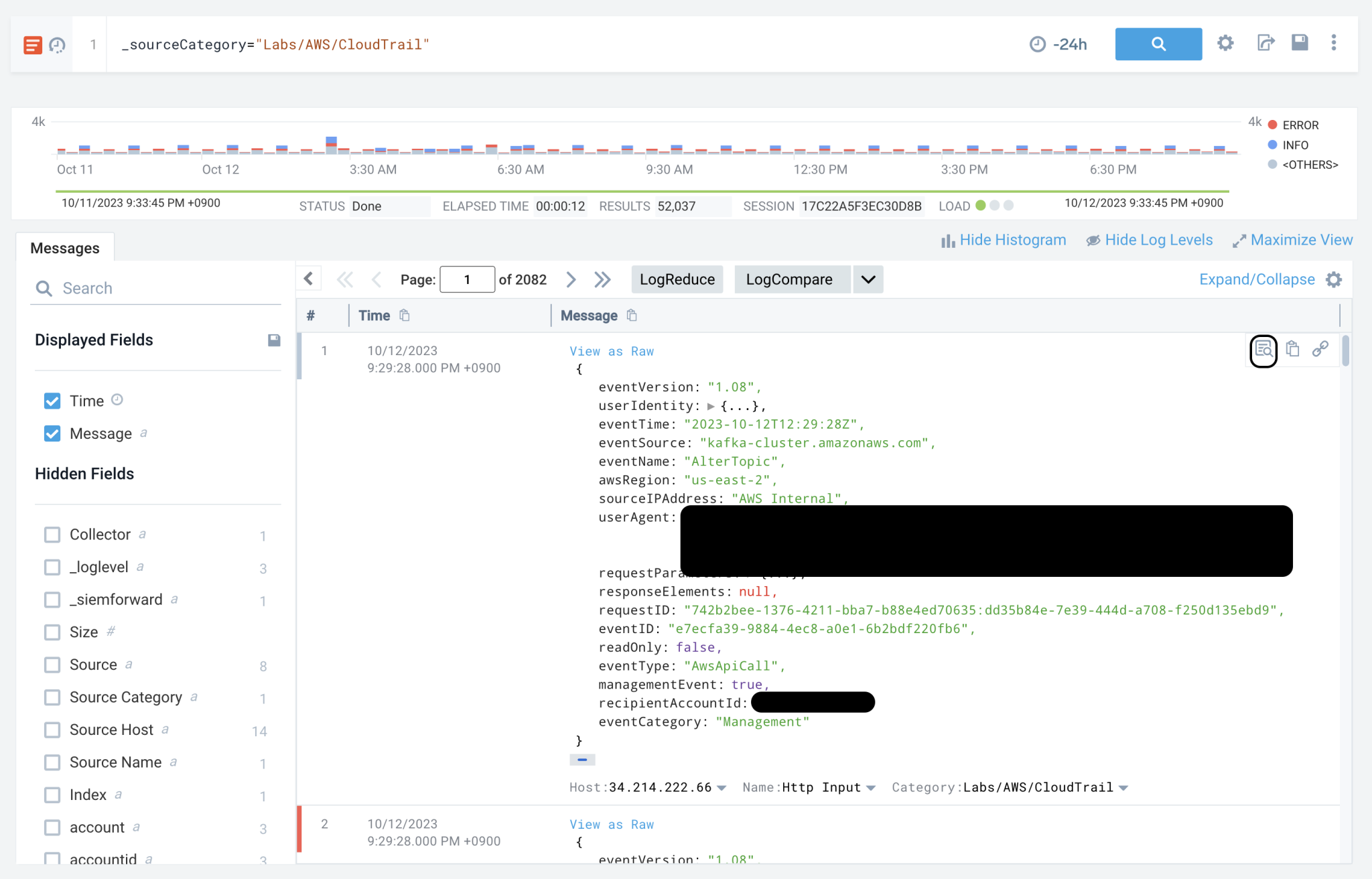Save the current search
1372x879 pixels.
(x=1300, y=43)
